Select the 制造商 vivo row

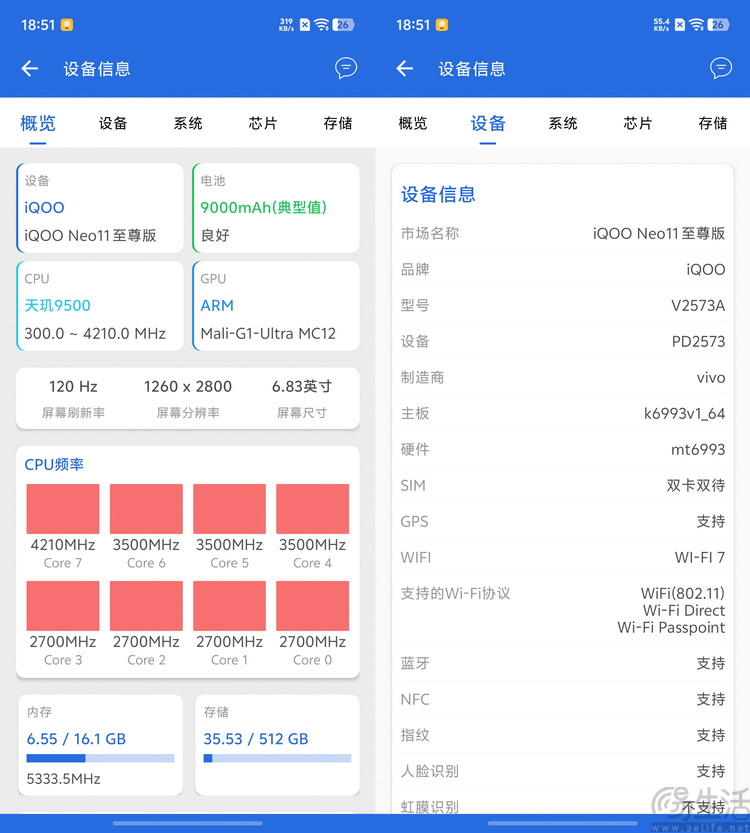(x=562, y=377)
